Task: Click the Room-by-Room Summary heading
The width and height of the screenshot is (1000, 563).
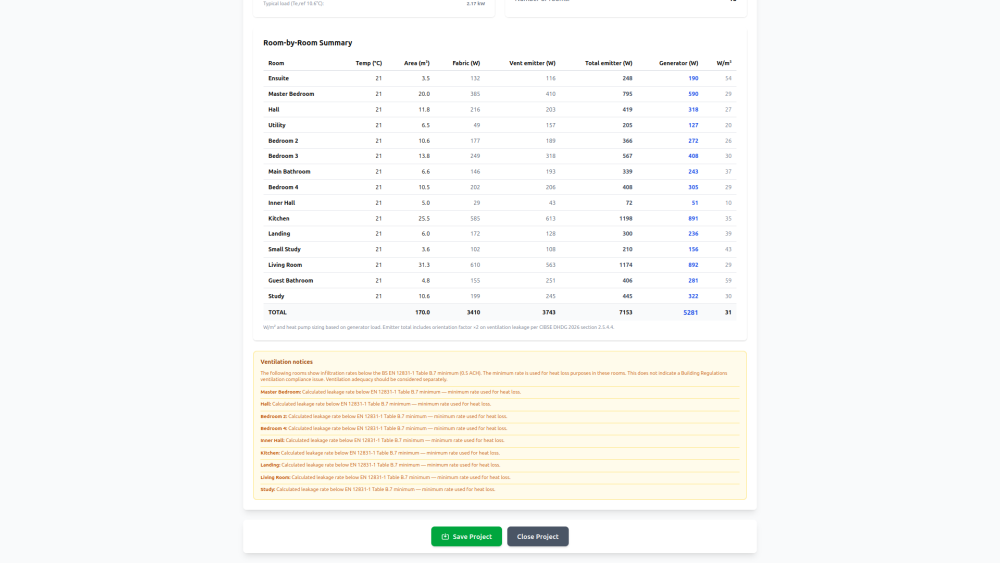Action: click(307, 43)
